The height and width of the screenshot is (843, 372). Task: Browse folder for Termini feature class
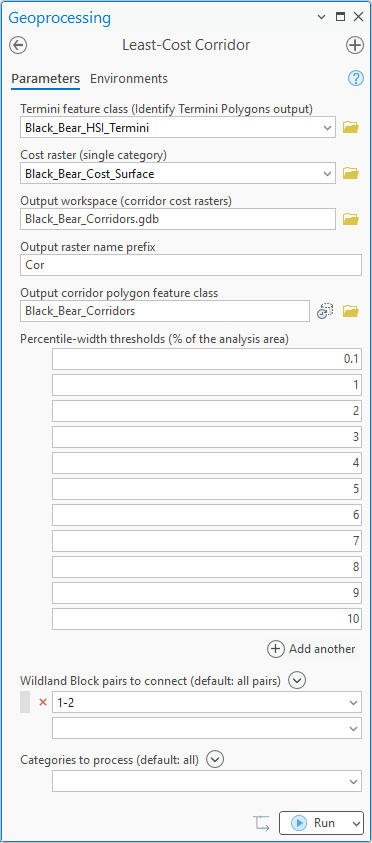point(350,128)
